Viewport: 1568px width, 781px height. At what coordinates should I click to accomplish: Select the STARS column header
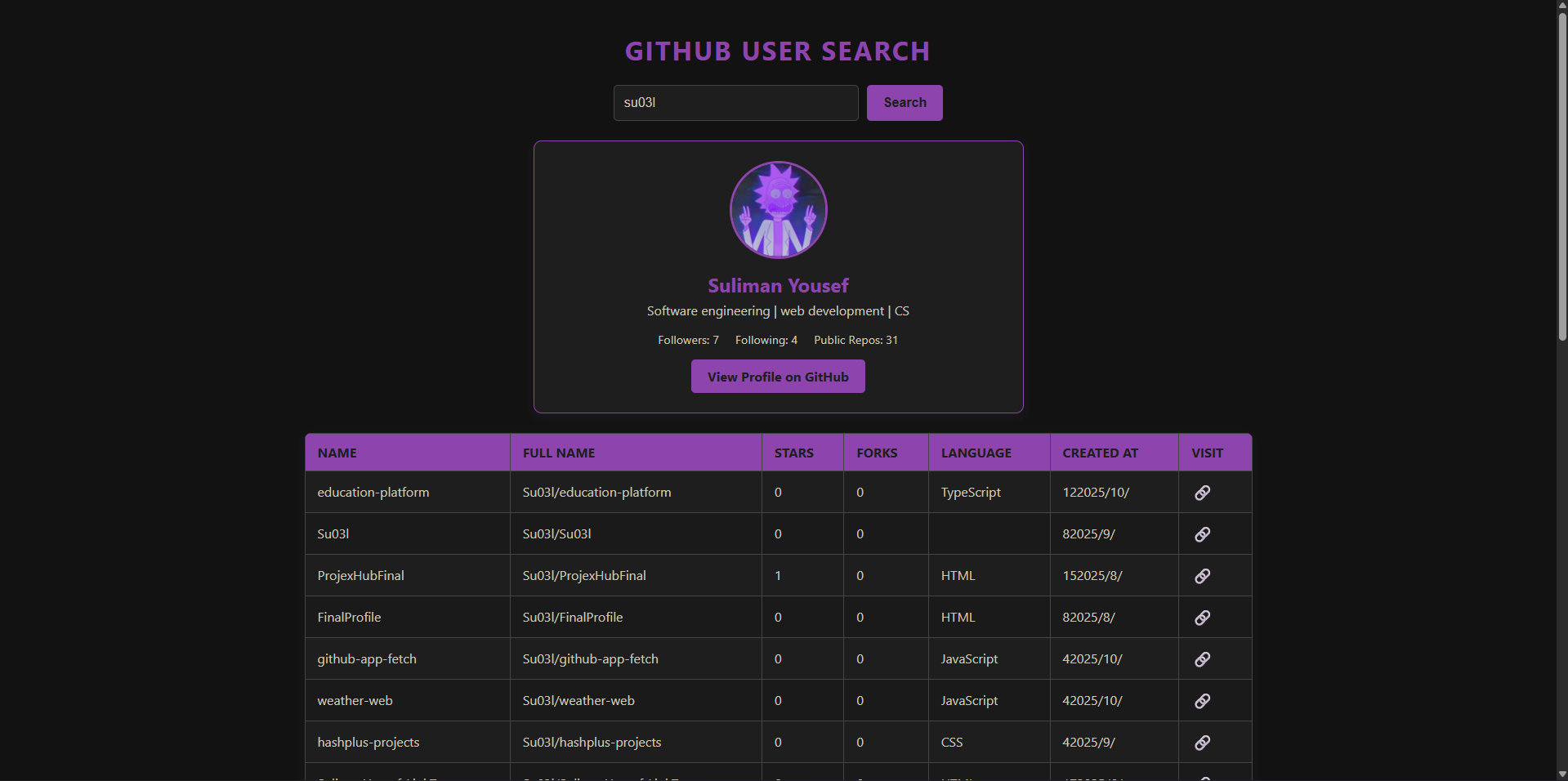[x=793, y=453]
